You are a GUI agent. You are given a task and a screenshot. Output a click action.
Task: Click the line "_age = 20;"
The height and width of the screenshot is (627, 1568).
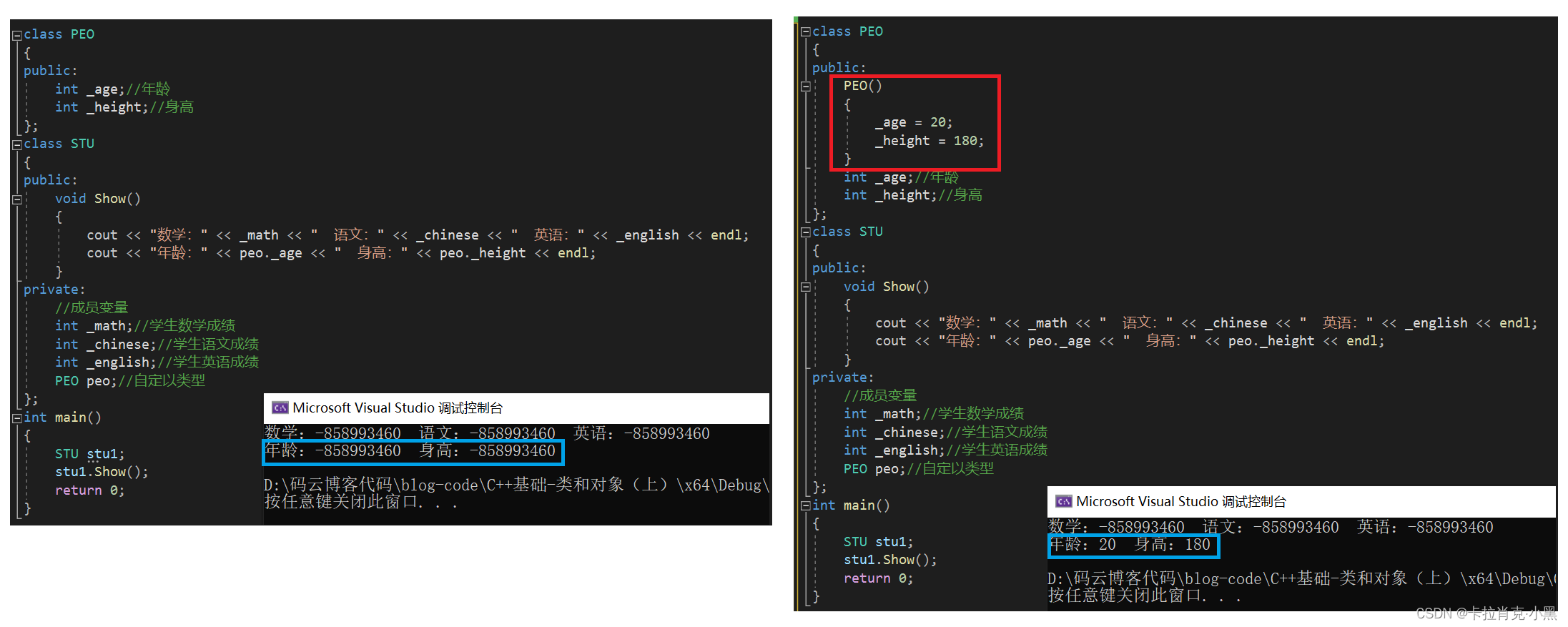(914, 122)
